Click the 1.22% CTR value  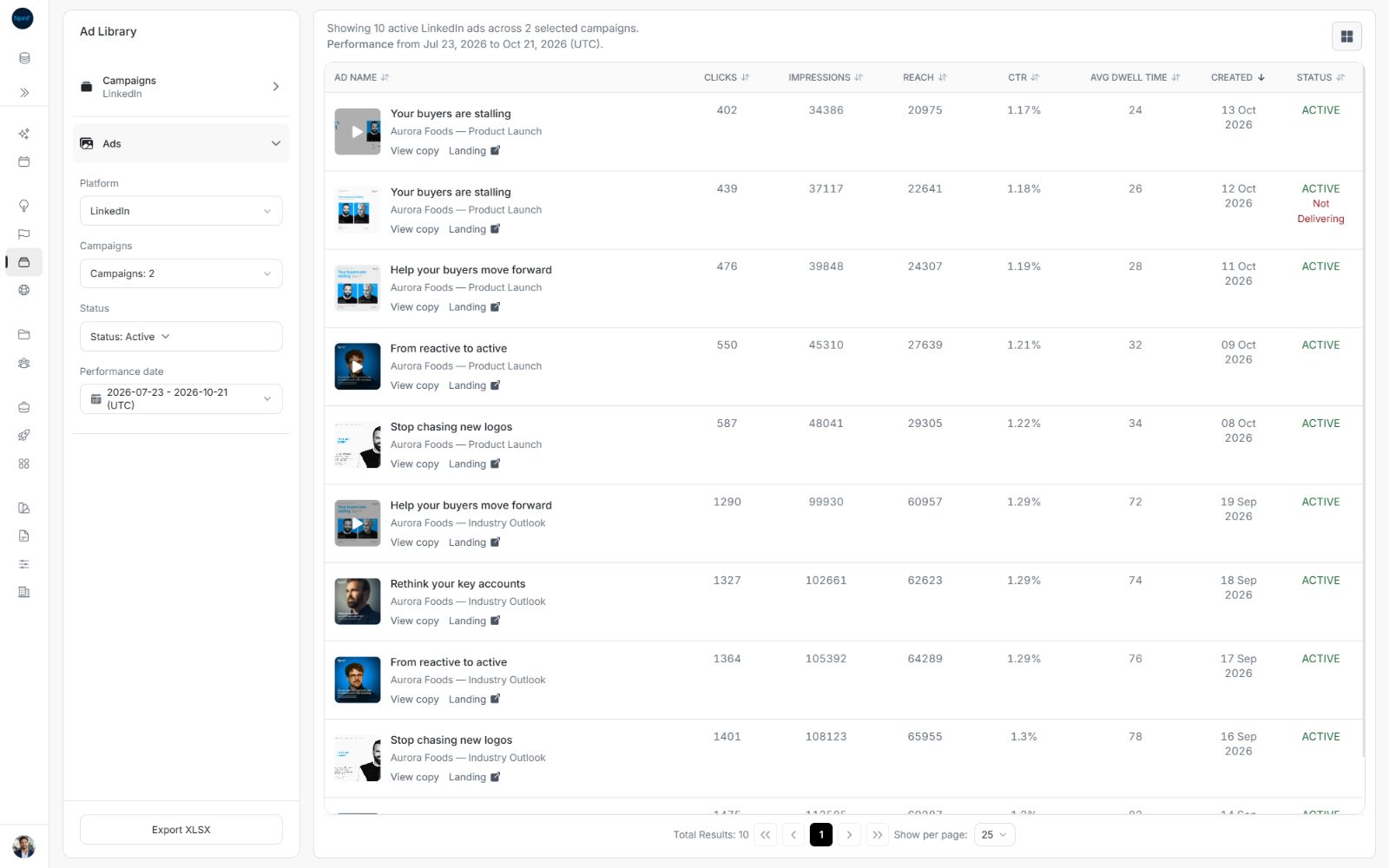point(1024,424)
